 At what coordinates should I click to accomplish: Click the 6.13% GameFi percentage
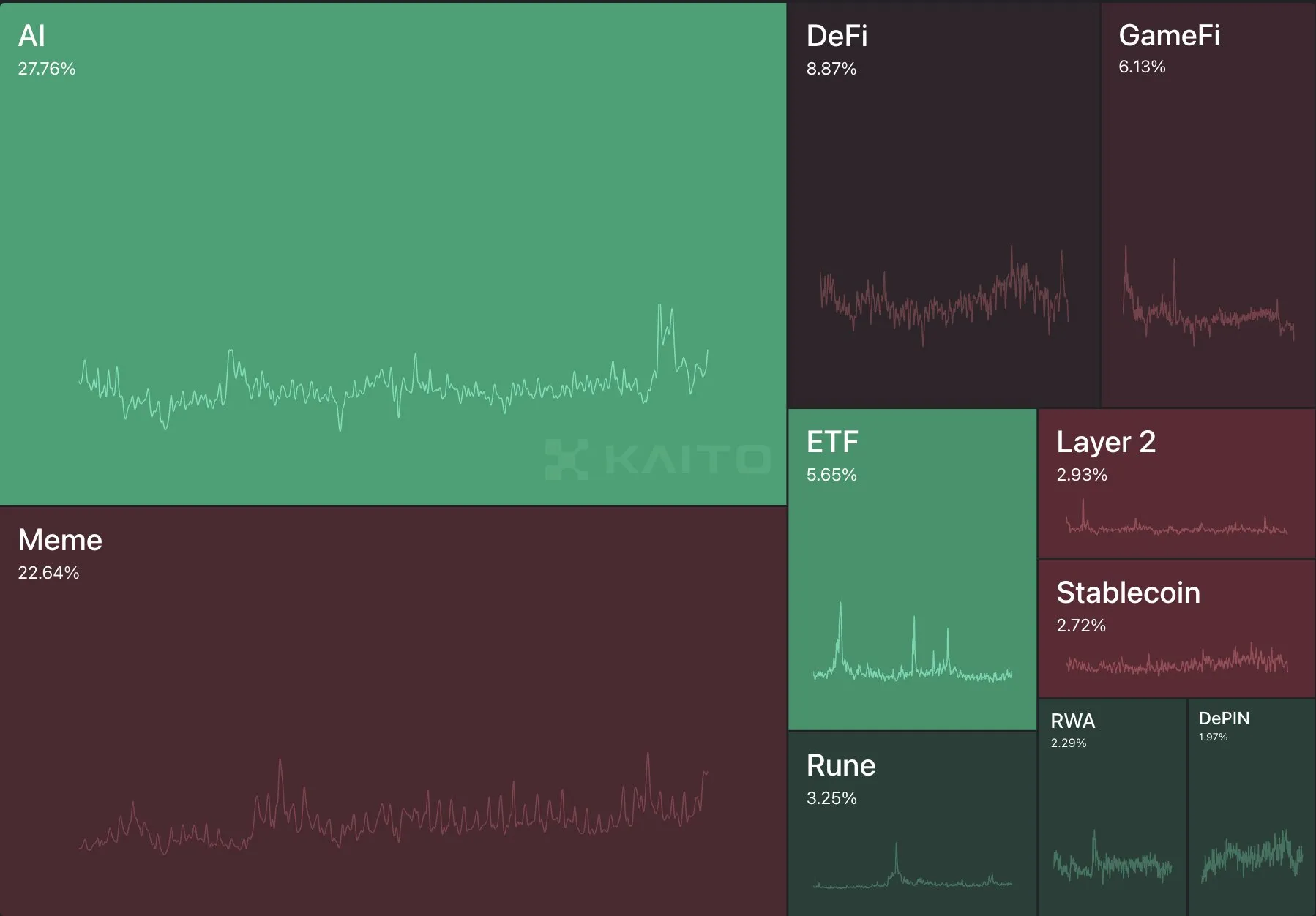[1142, 67]
